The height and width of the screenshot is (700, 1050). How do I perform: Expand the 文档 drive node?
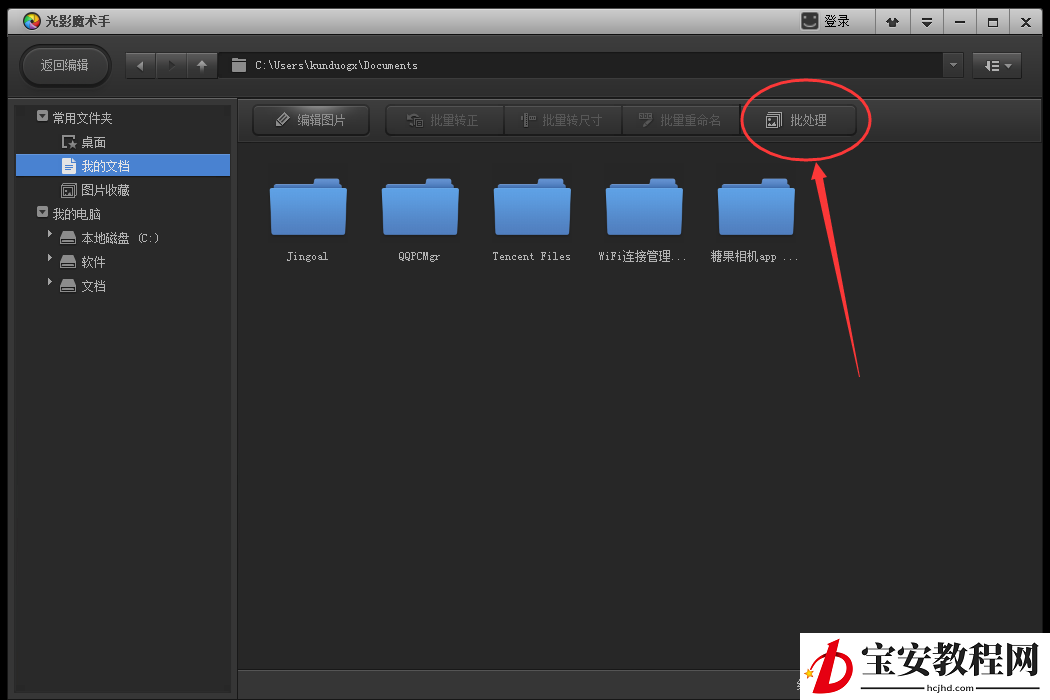point(50,282)
